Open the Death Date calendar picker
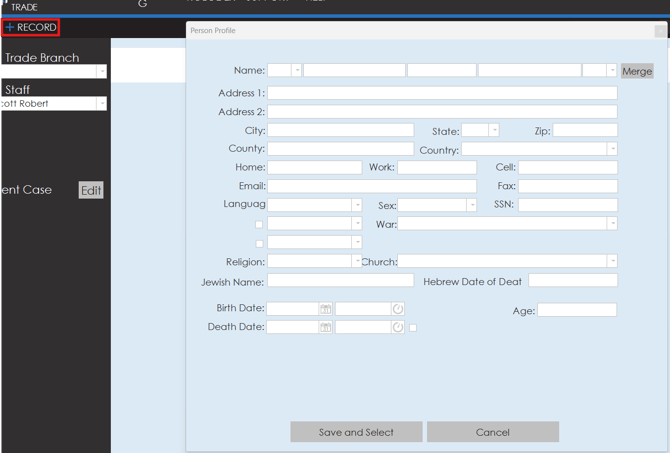Screen dimensions: 670x453 point(325,327)
